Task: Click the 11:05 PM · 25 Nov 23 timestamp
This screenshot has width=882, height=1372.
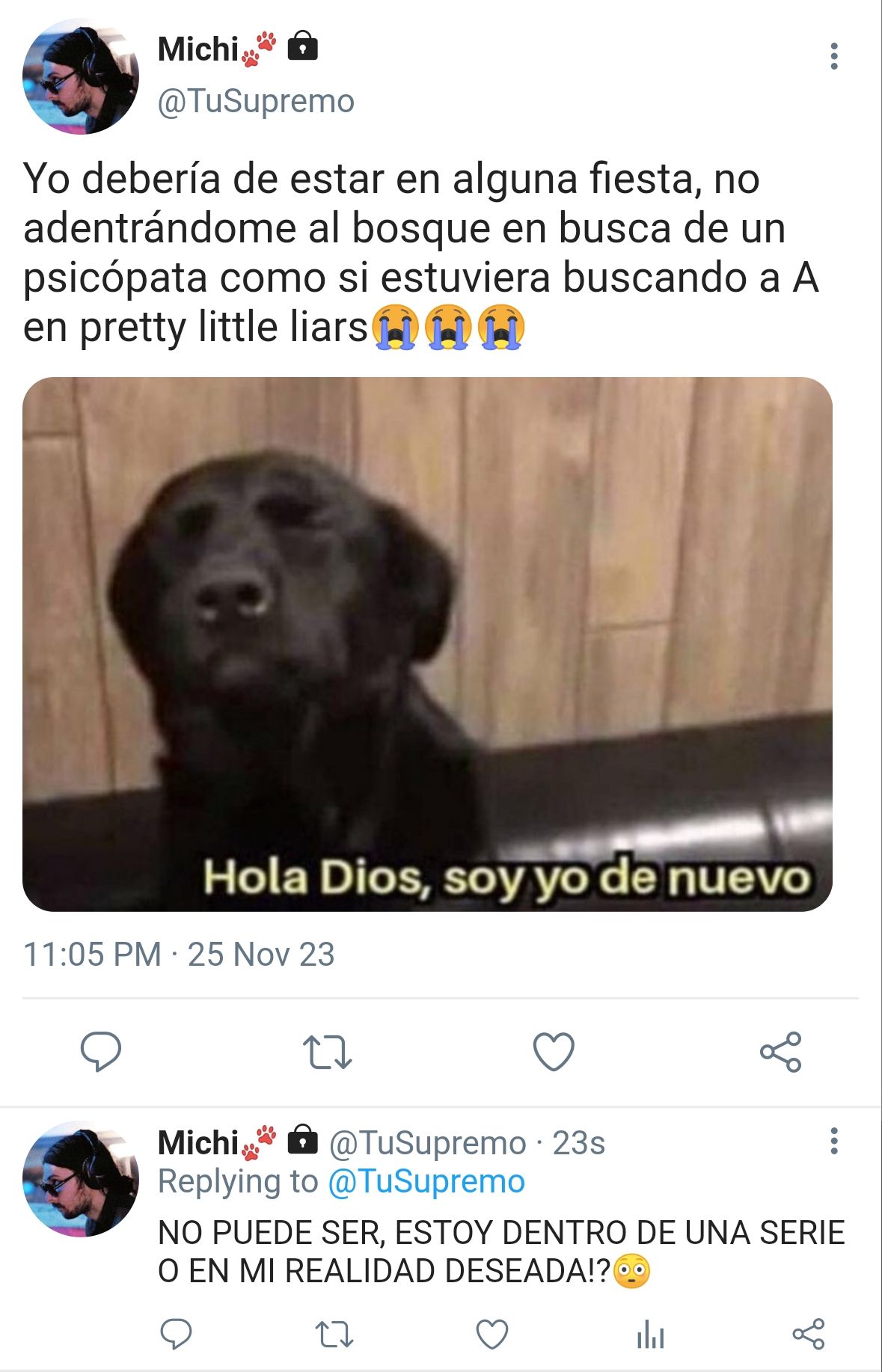Action: point(179,955)
